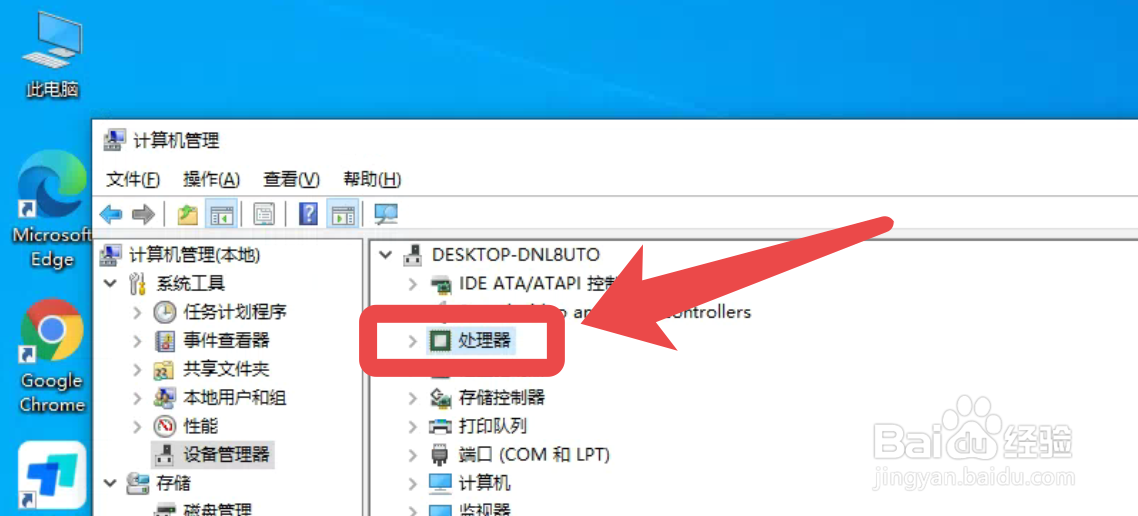Toggle the Show/Hide Console Tree icon
The width and height of the screenshot is (1138, 516).
click(220, 213)
